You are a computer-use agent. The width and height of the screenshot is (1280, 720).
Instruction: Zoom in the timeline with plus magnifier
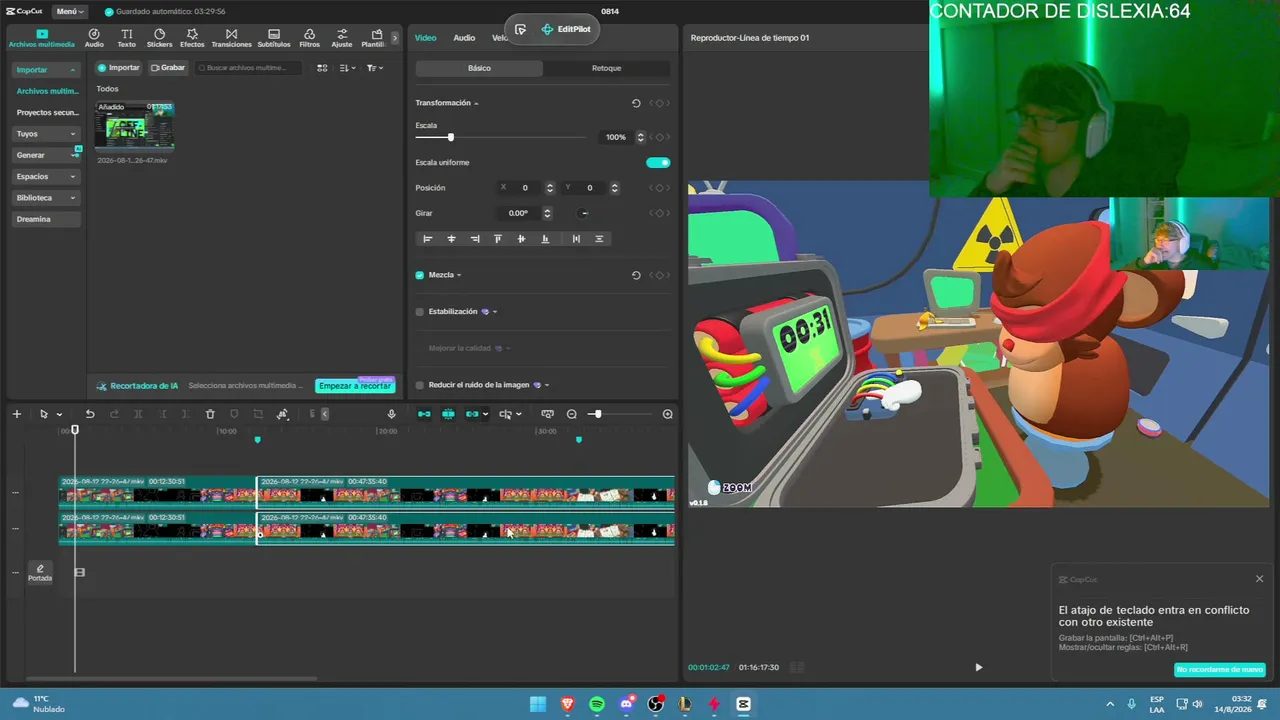[x=667, y=414]
